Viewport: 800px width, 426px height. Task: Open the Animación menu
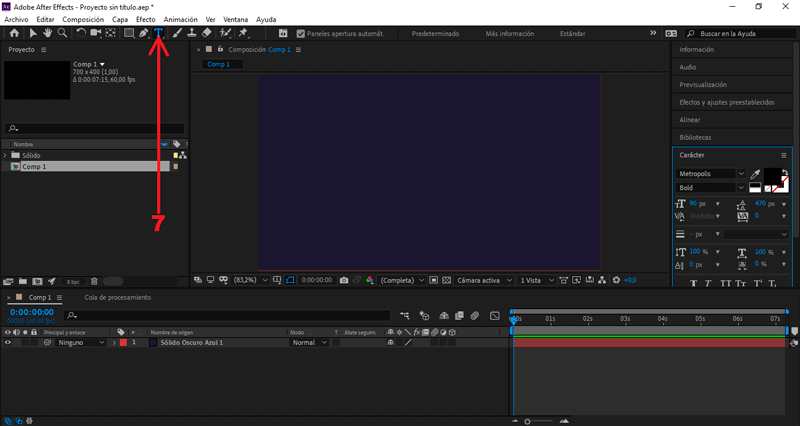click(x=180, y=19)
